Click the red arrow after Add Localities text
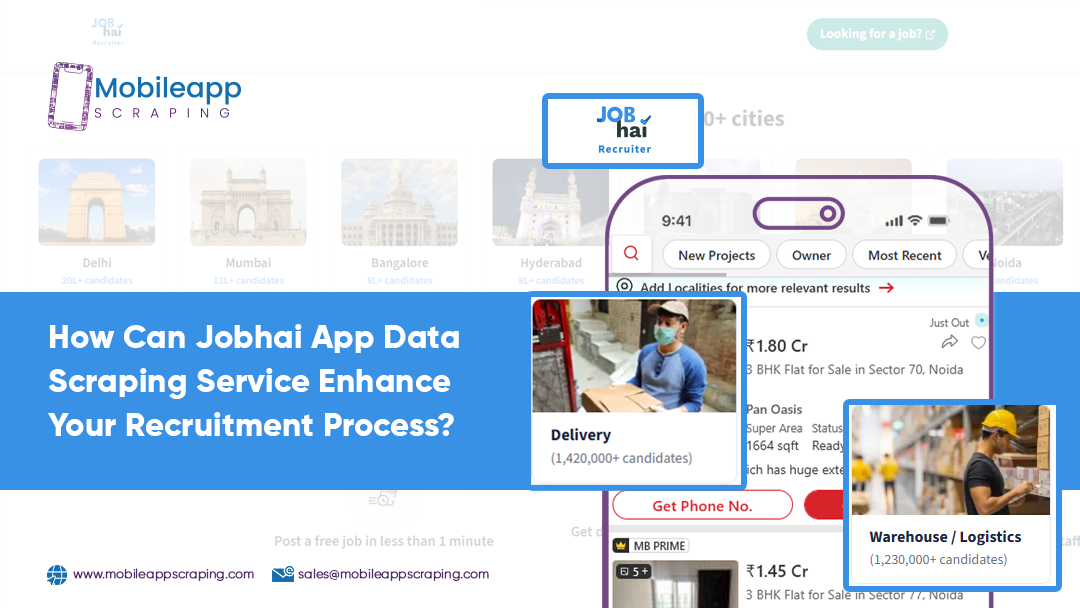1080x608 pixels. point(886,288)
